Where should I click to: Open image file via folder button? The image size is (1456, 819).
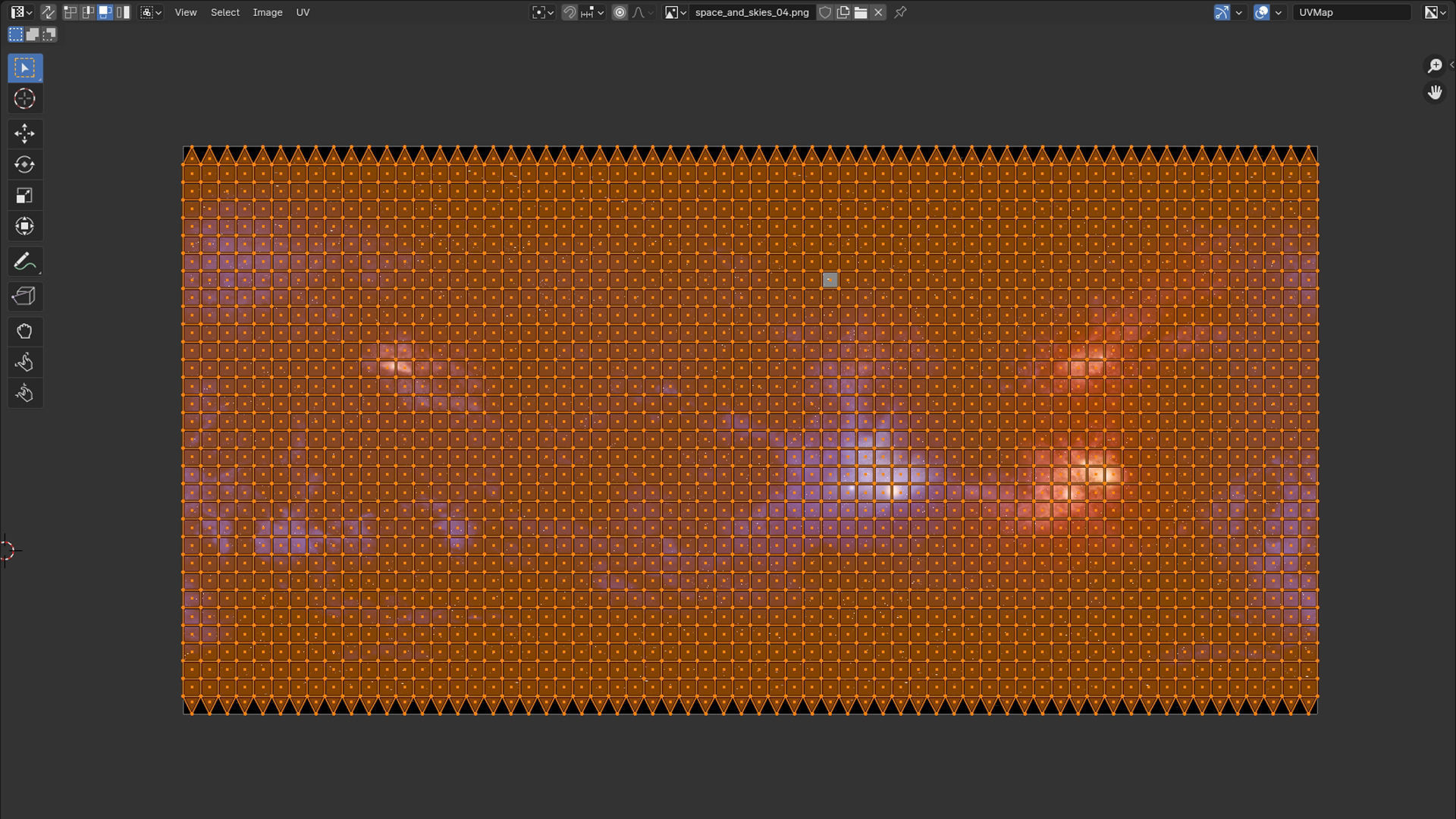[x=861, y=12]
